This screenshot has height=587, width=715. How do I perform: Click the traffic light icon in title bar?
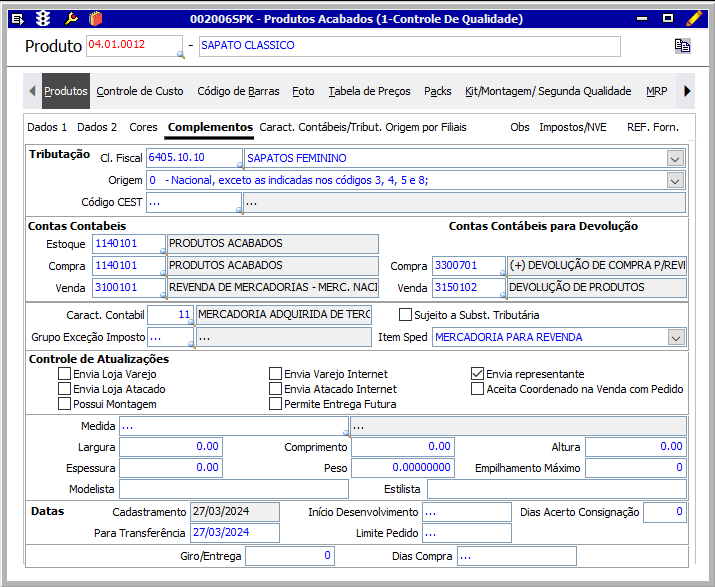43,18
